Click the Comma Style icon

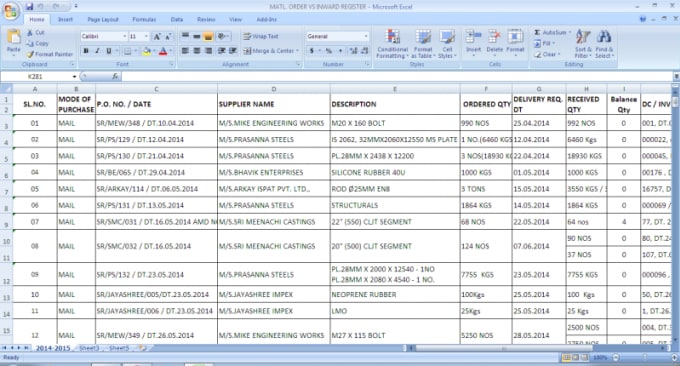(x=340, y=51)
